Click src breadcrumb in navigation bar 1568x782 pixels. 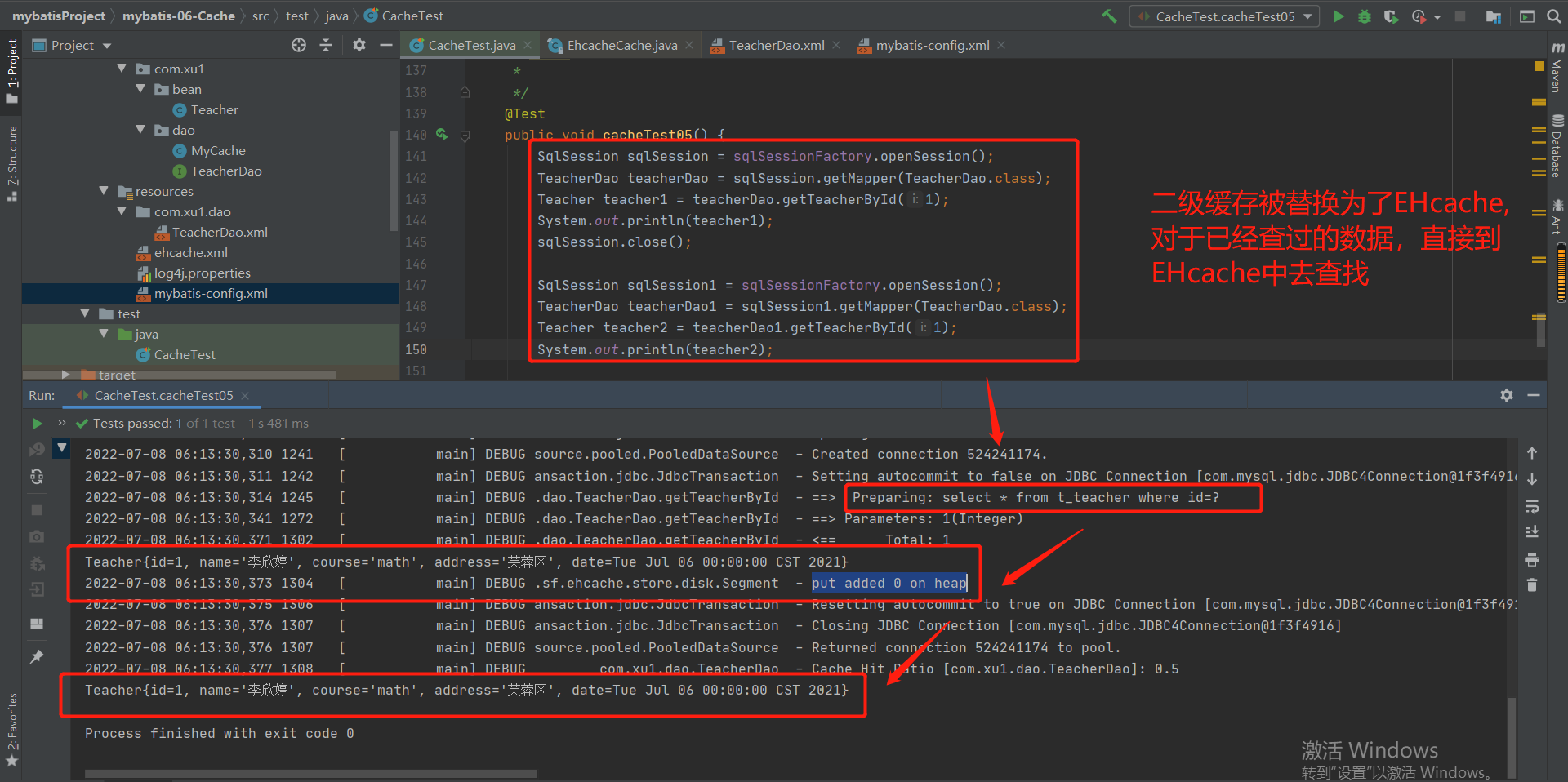click(x=261, y=16)
